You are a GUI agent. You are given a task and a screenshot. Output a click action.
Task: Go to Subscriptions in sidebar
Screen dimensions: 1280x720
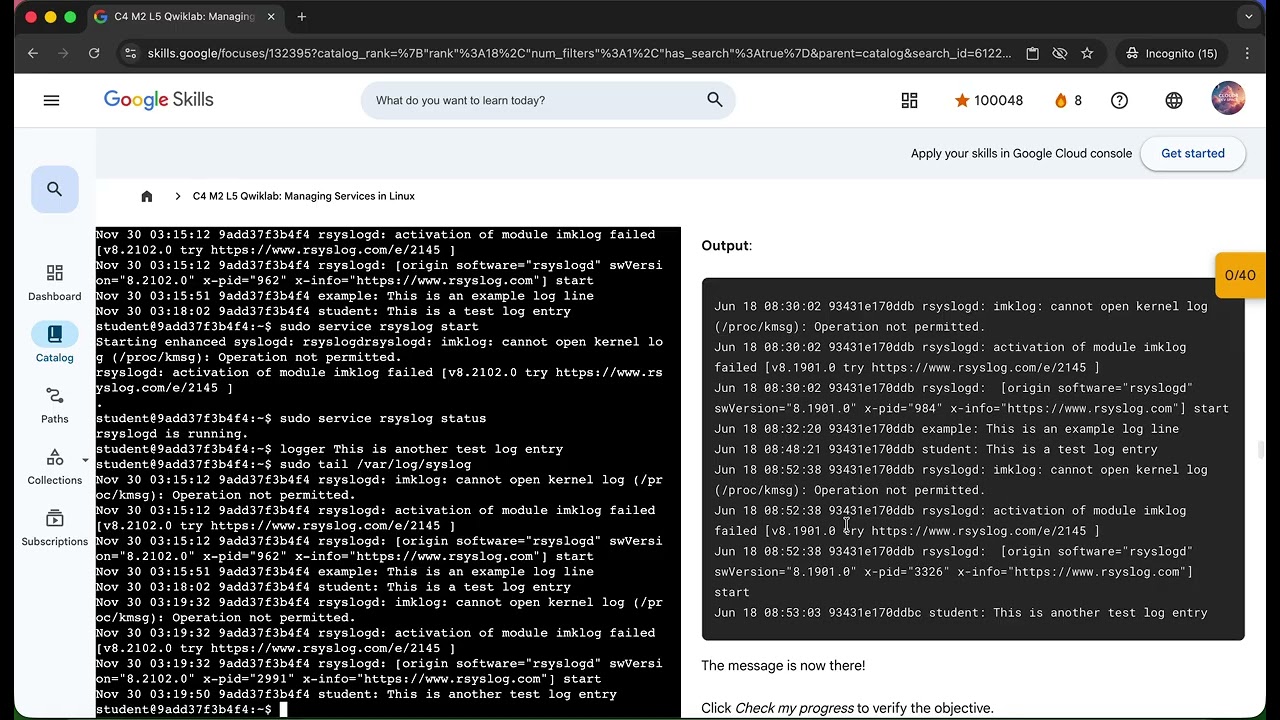[54, 528]
